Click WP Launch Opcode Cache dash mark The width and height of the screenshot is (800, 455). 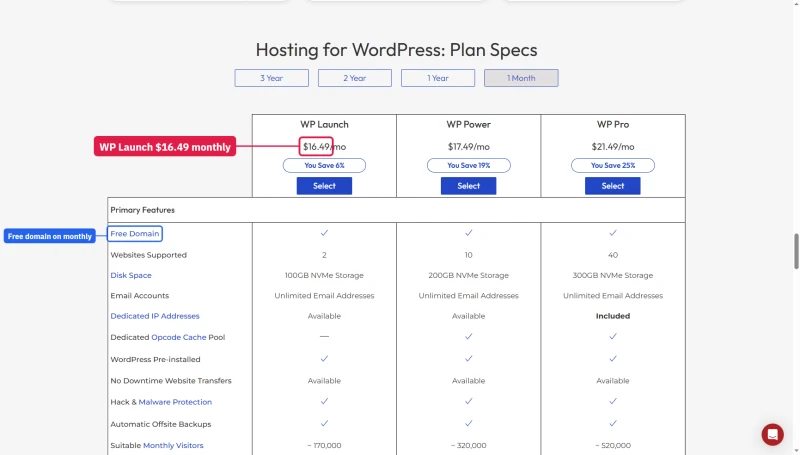tap(324, 336)
